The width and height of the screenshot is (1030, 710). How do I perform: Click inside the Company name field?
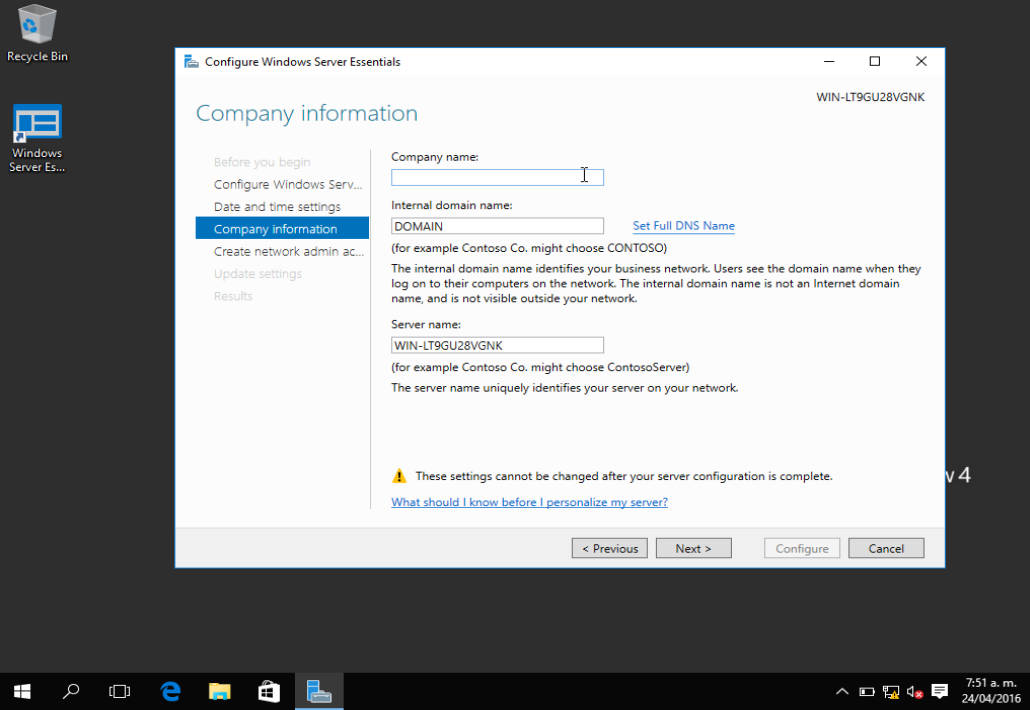(497, 176)
